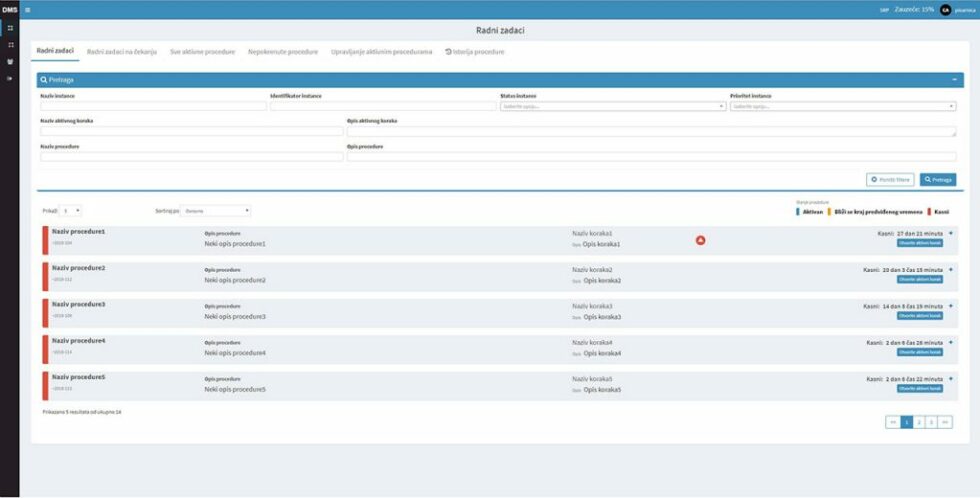Click the blue Pretraga search button
Screen dimensions: 980x498
pos(938,180)
